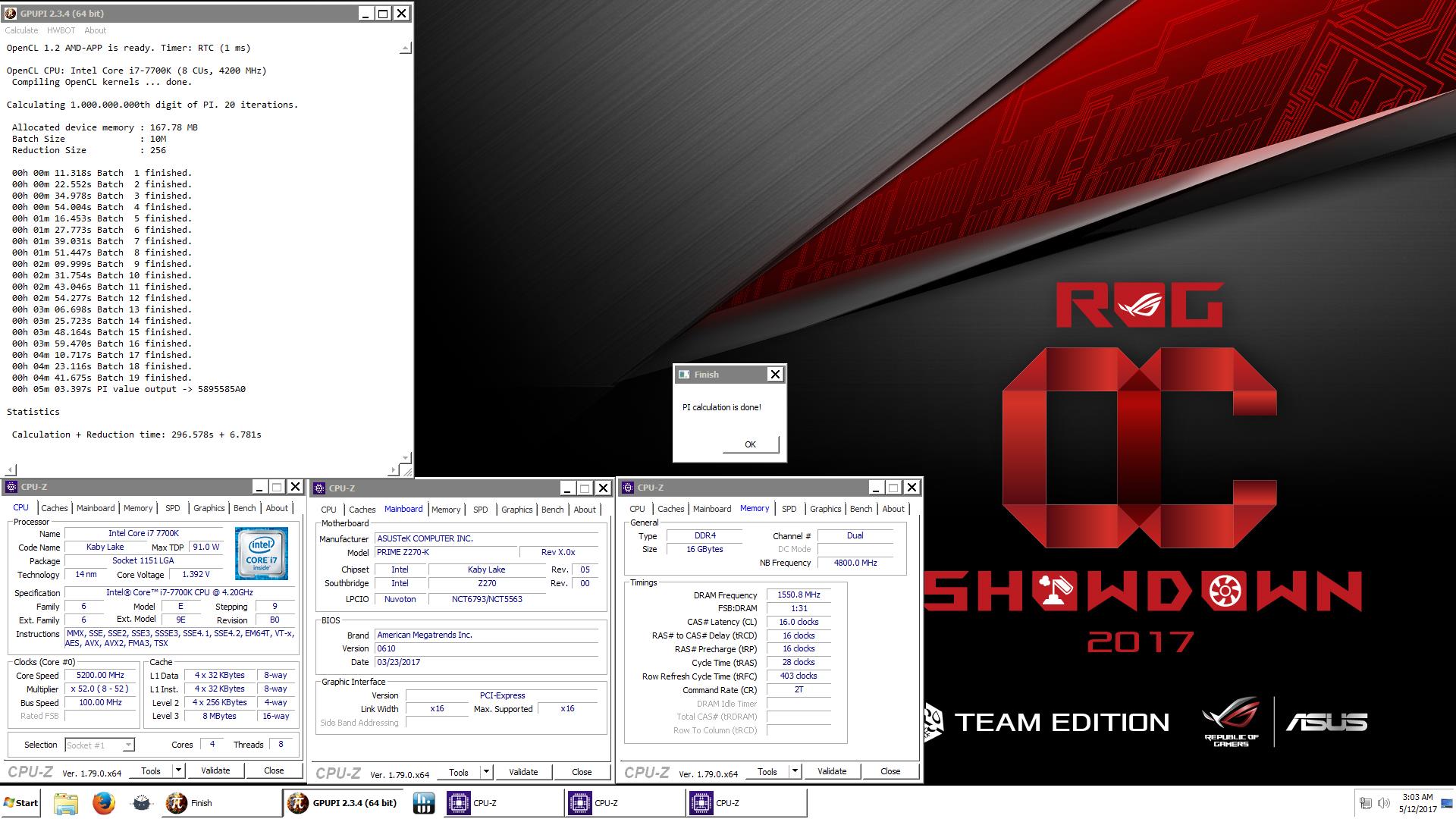Switch to Caches tab in left CPU-Z
This screenshot has width=1456, height=819.
pyautogui.click(x=55, y=508)
